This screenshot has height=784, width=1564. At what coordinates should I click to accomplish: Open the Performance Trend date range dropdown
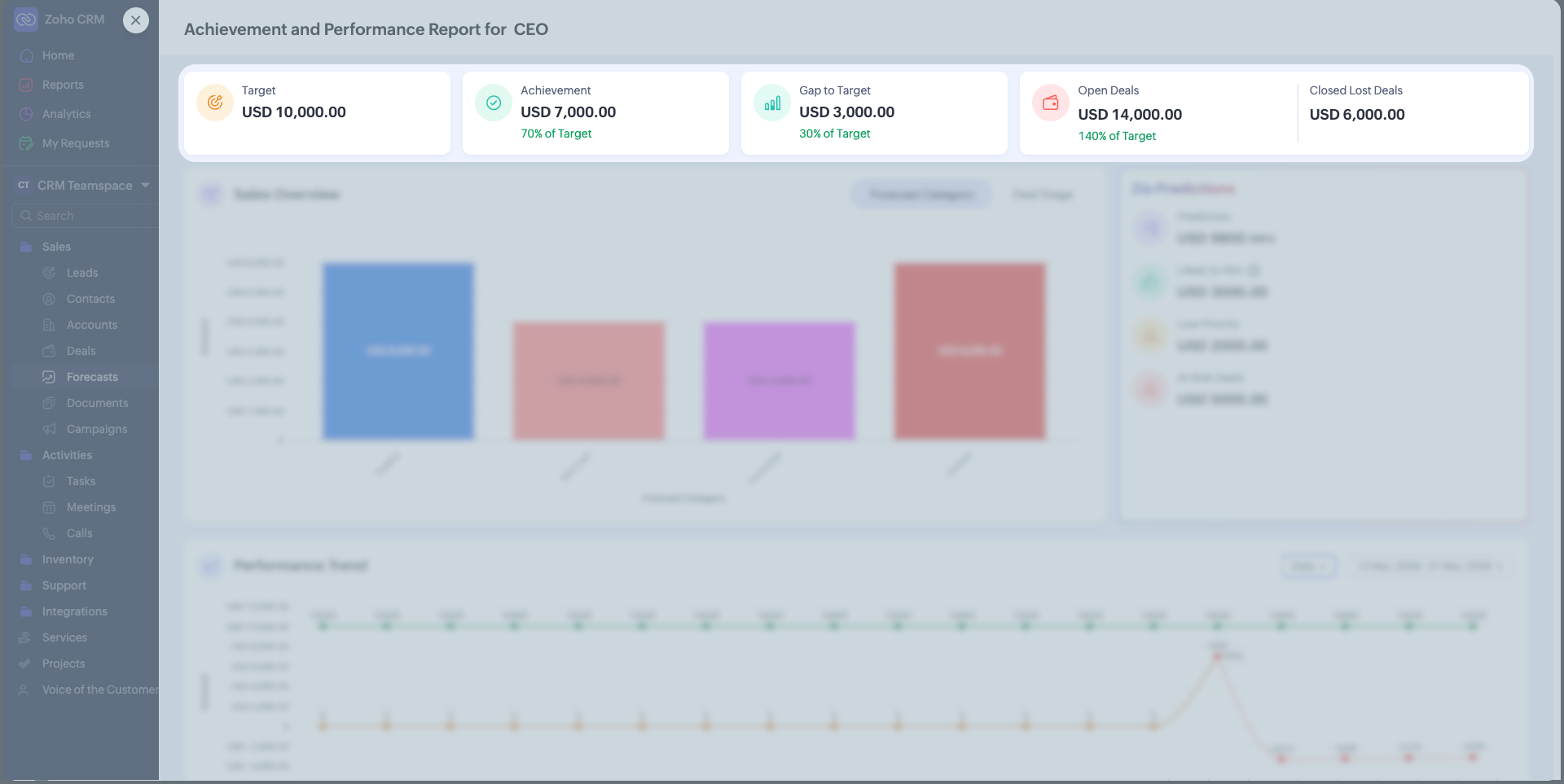[x=1430, y=566]
